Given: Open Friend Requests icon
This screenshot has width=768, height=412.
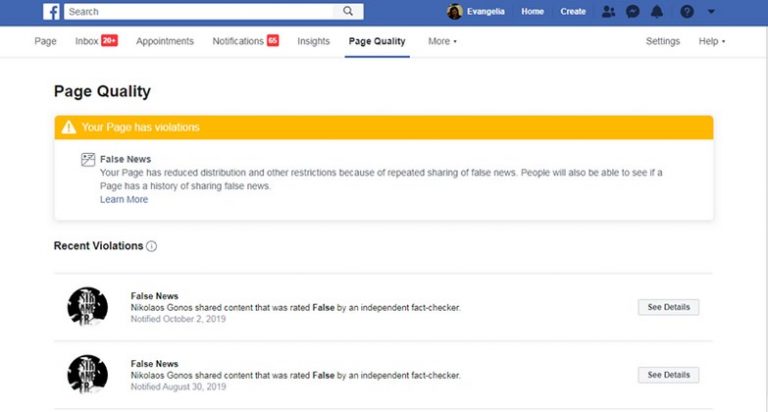Looking at the screenshot, I should point(609,12).
